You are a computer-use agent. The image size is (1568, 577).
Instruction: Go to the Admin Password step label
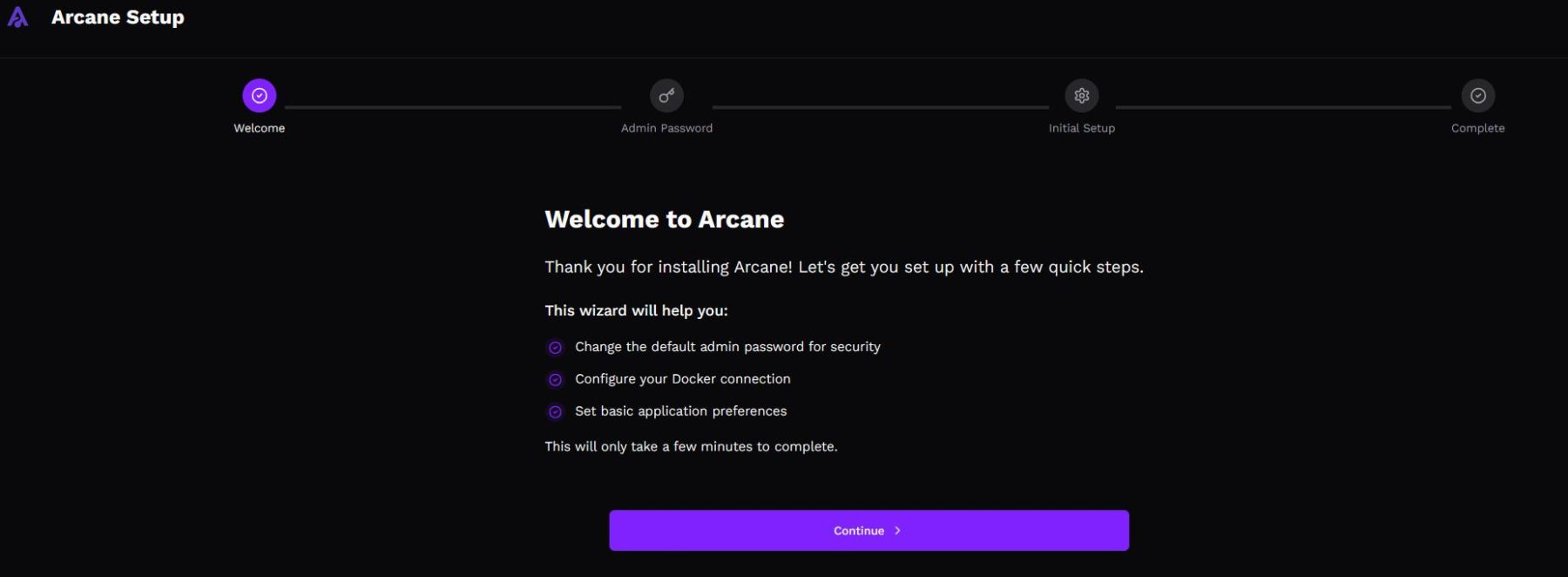click(x=666, y=128)
